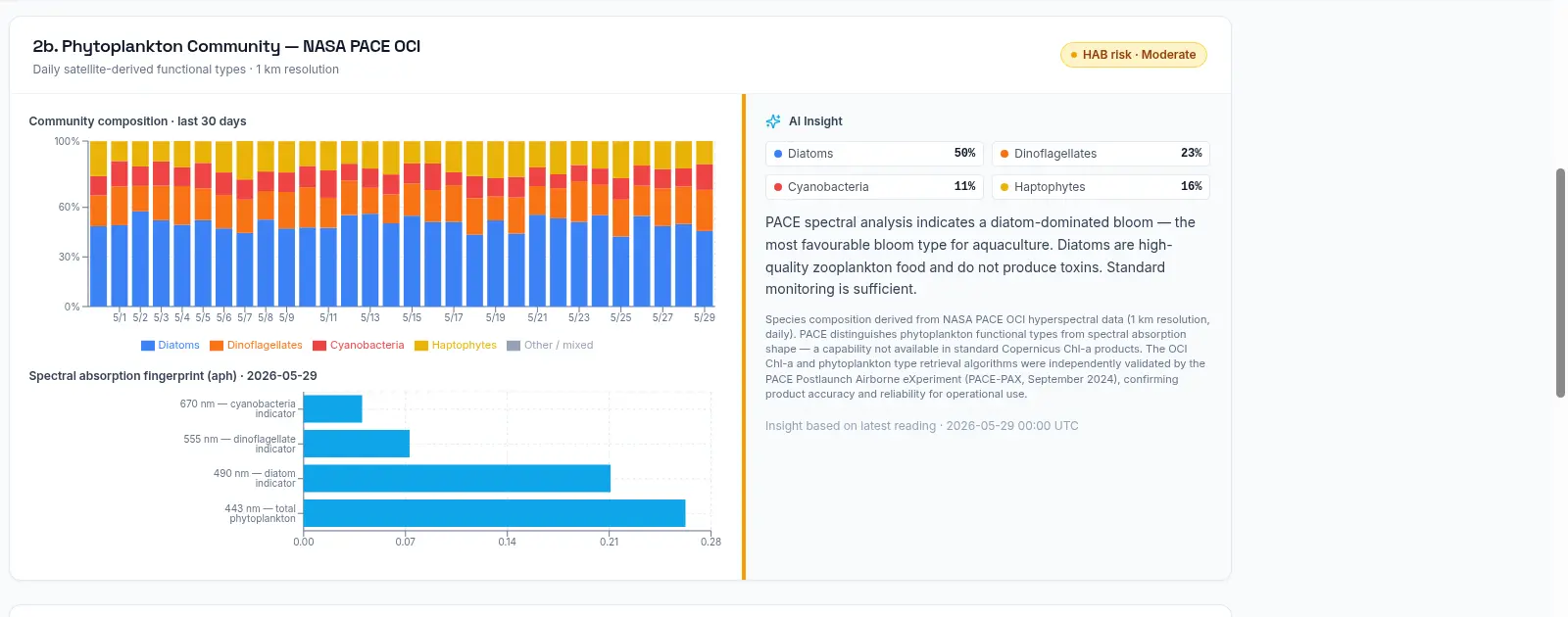This screenshot has width=1568, height=617.
Task: Click the '0.14' value on absorption axis
Action: click(x=507, y=542)
